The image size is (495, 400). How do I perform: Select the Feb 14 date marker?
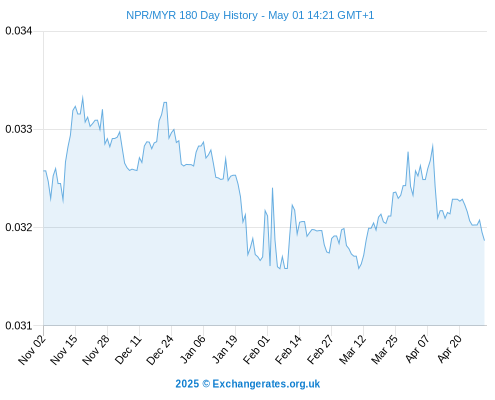pos(288,350)
